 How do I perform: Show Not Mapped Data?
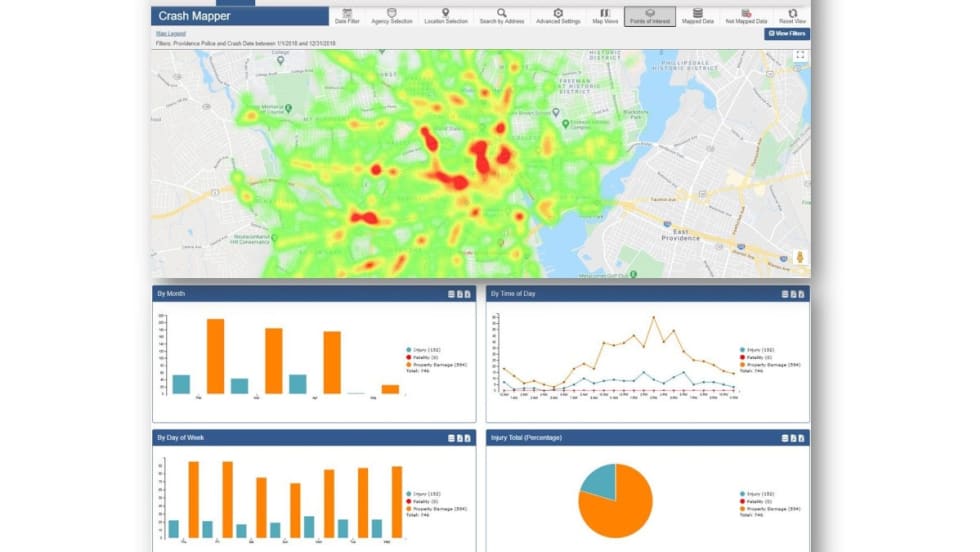[x=746, y=15]
